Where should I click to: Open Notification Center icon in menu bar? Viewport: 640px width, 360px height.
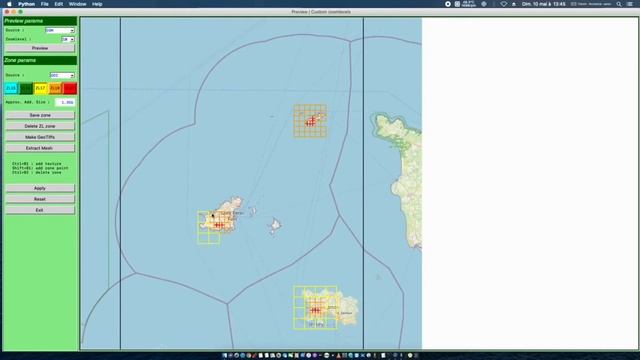click(x=630, y=4)
